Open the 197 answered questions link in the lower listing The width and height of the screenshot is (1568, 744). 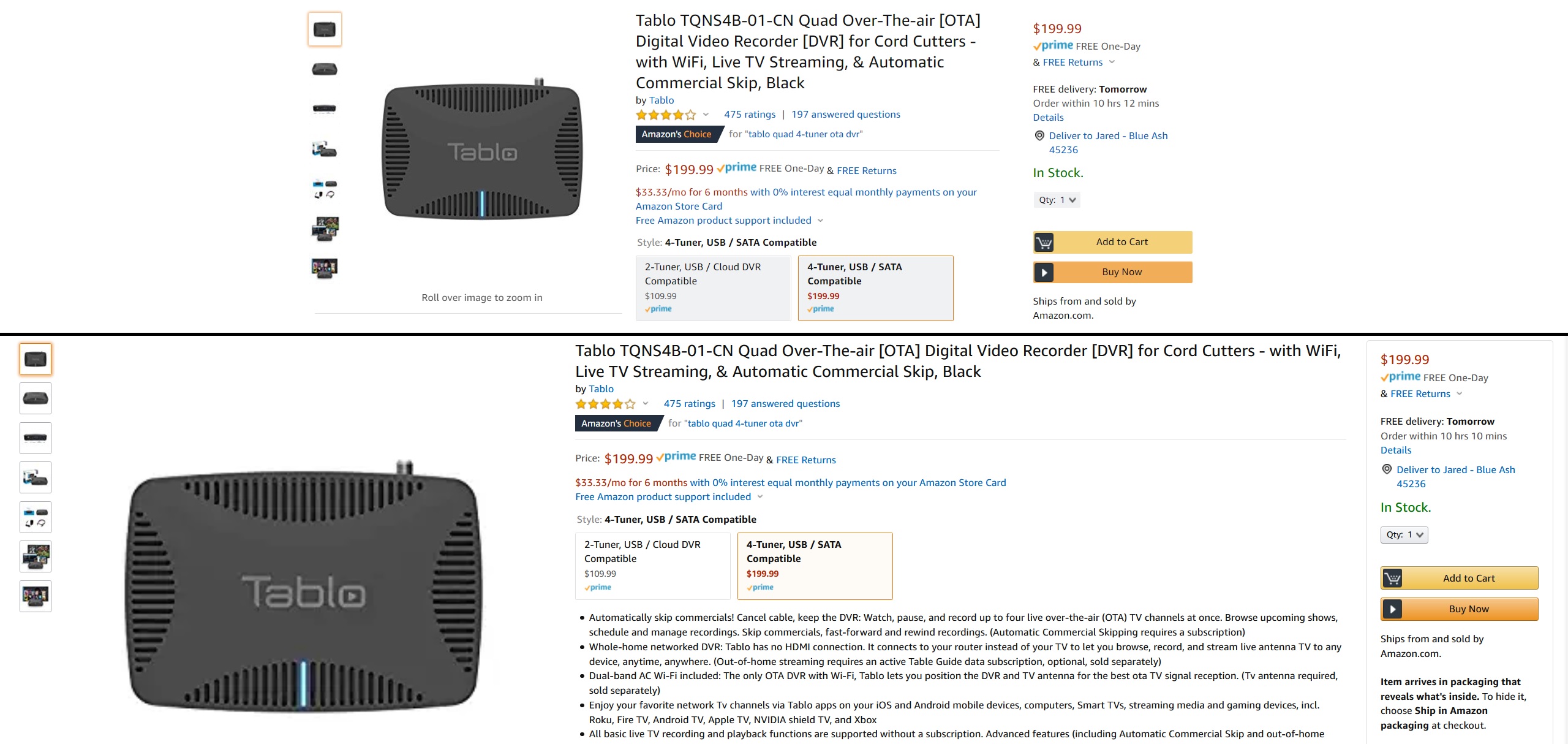785,404
